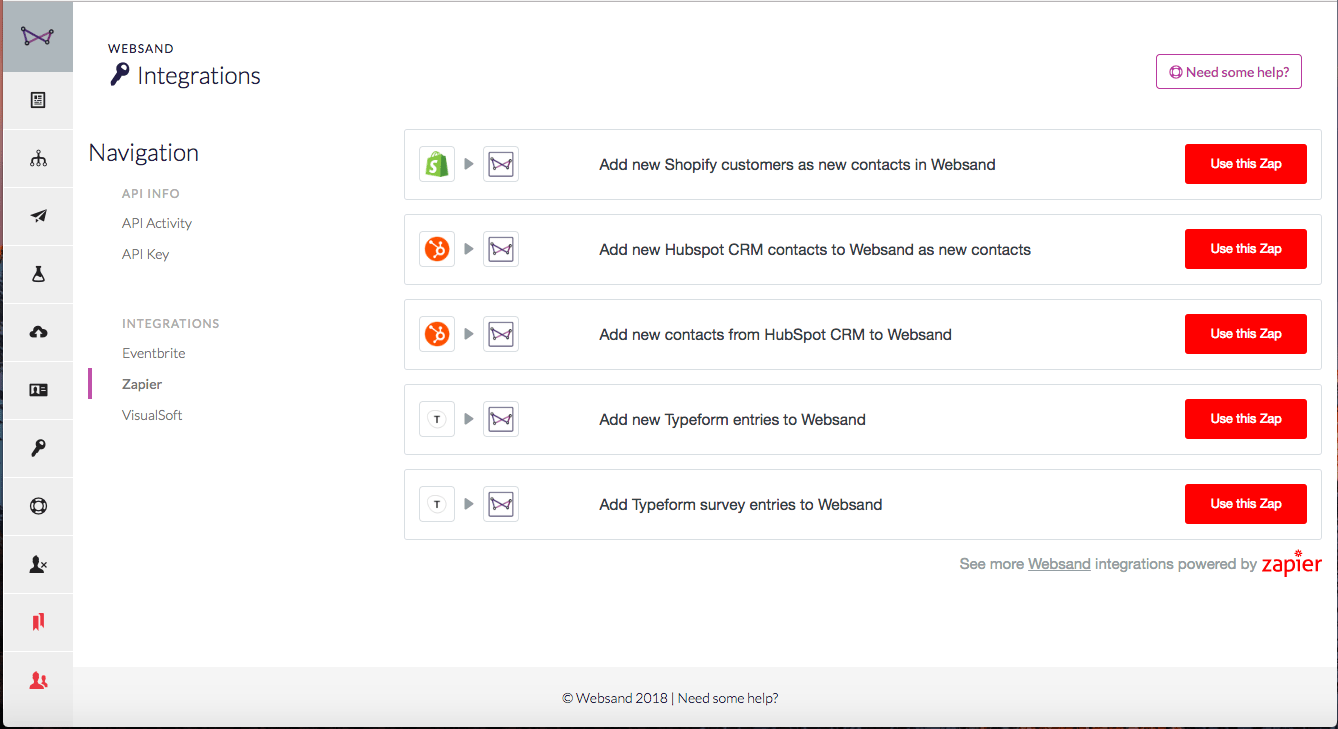Open the key sidebar icon
Screen dimensions: 1338x729
(x=38, y=448)
